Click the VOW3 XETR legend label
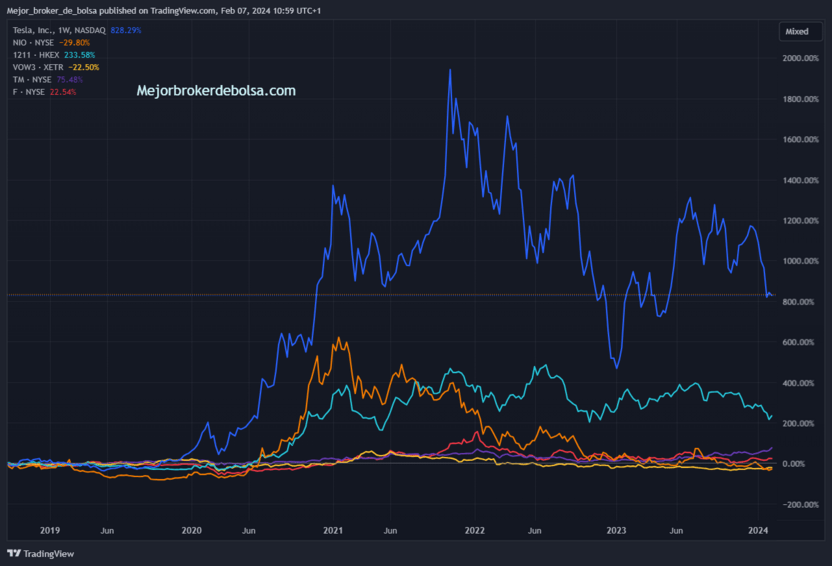Viewport: 832px width, 566px height. [x=38, y=67]
